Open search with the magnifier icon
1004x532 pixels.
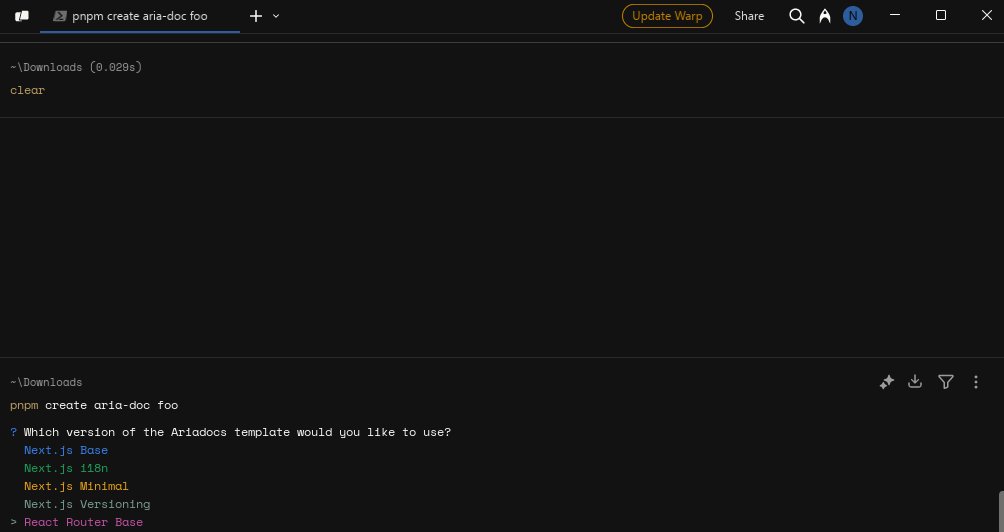[x=797, y=16]
